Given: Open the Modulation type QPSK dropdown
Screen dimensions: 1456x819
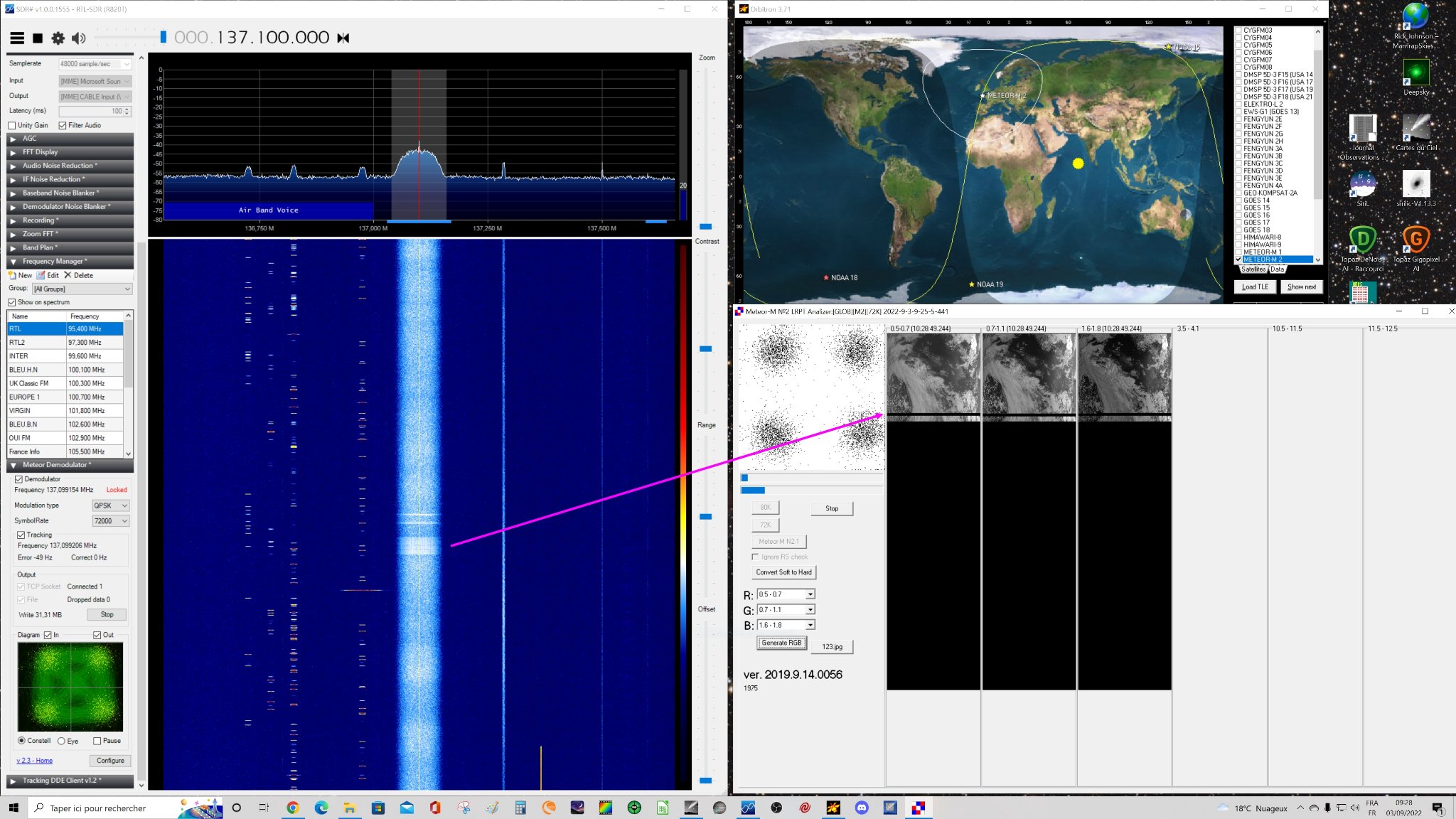Looking at the screenshot, I should click(x=111, y=505).
